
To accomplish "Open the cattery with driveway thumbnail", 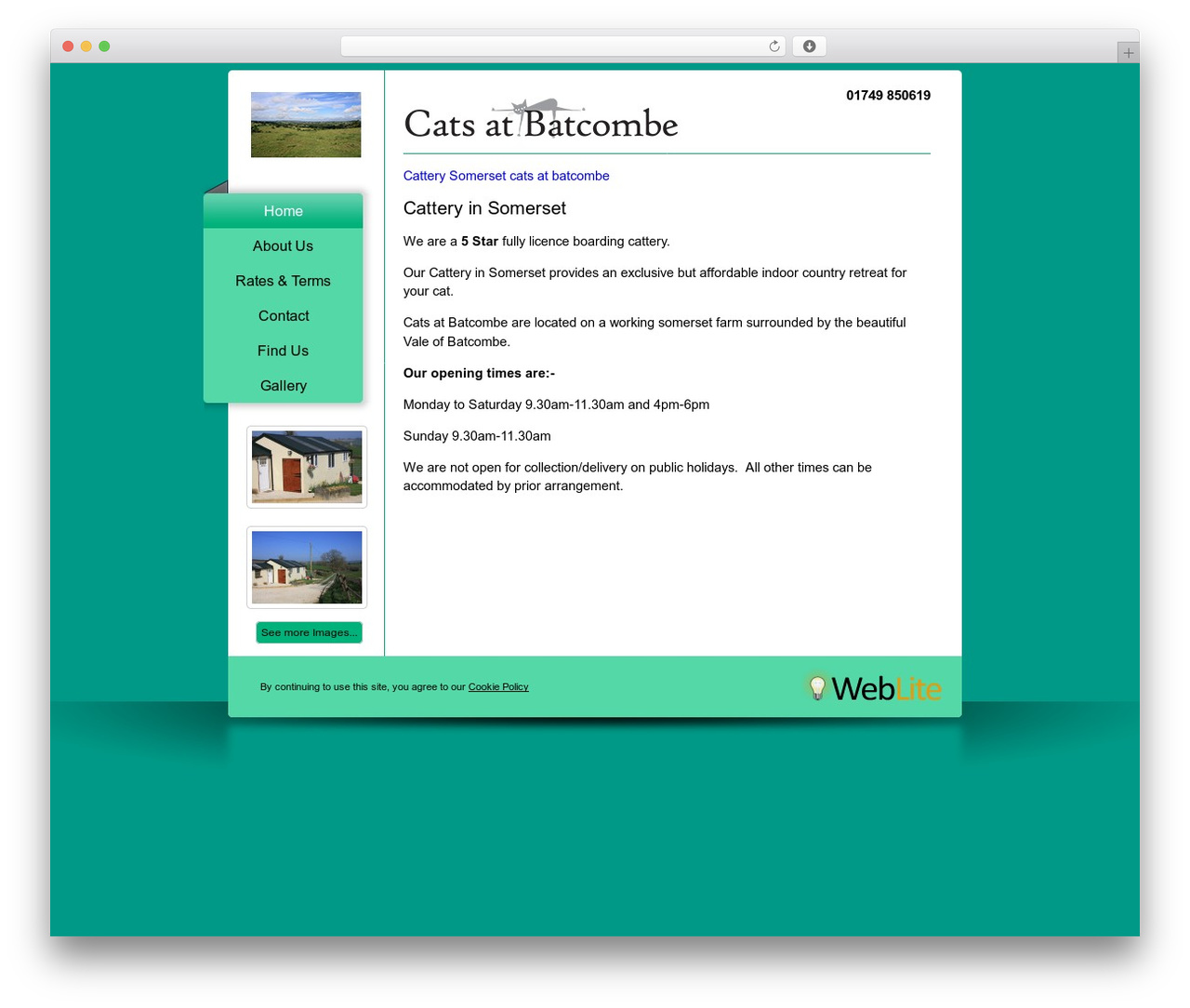I will (x=307, y=568).
